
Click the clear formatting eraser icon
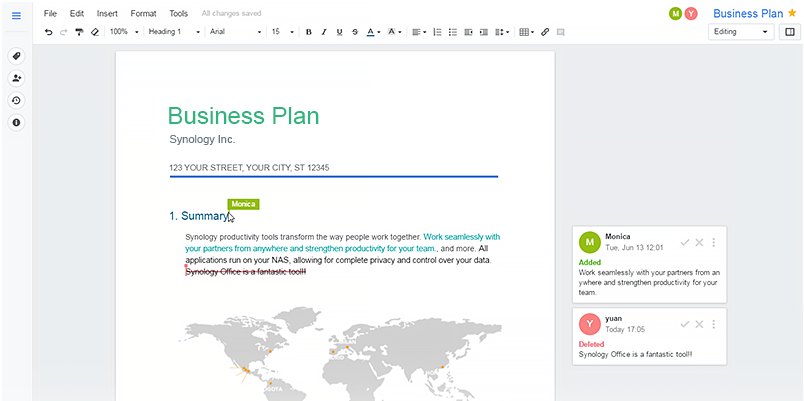95,32
